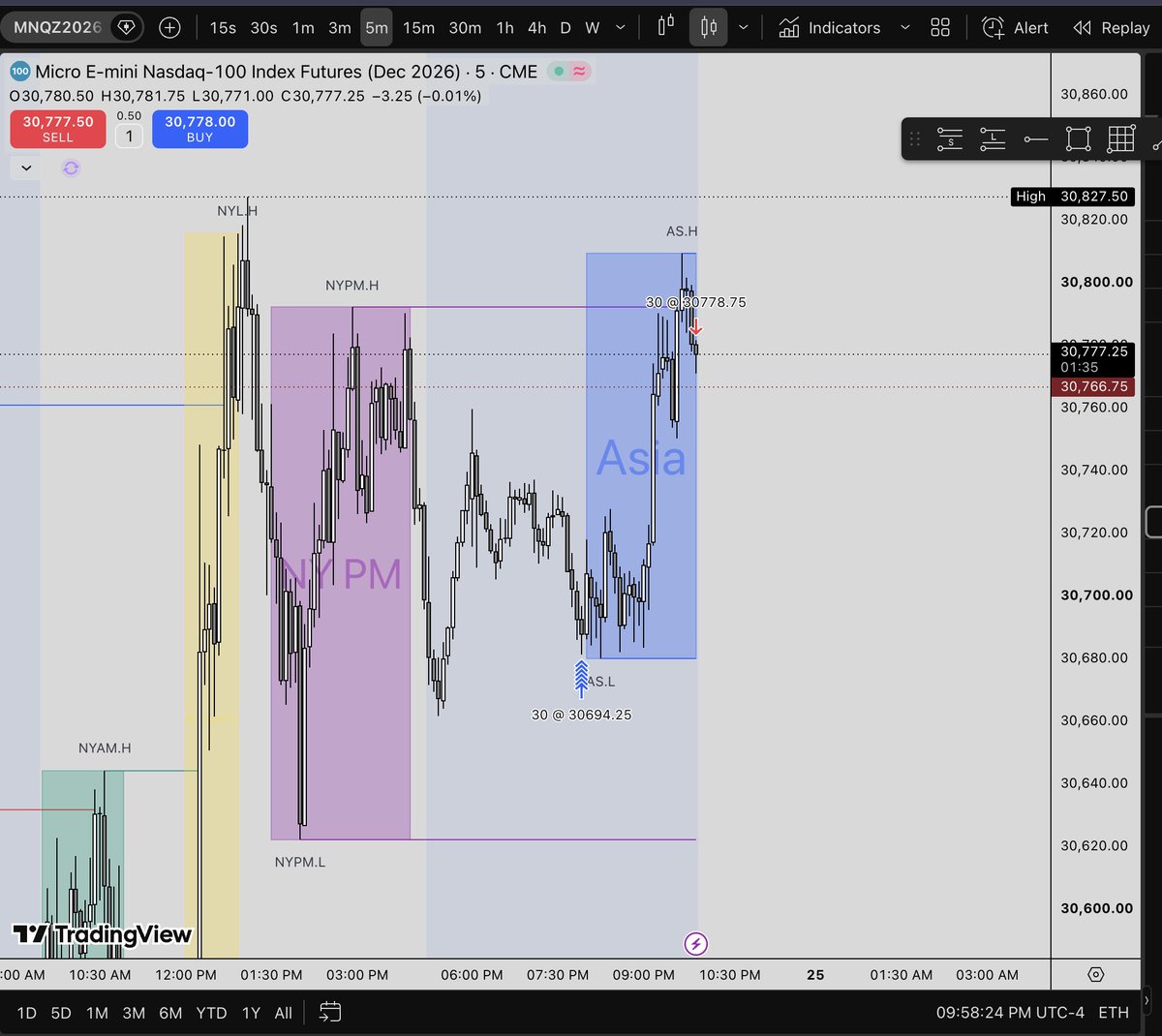Viewport: 1162px width, 1036px height.
Task: Open the Indicators dialog
Action: coord(830,28)
